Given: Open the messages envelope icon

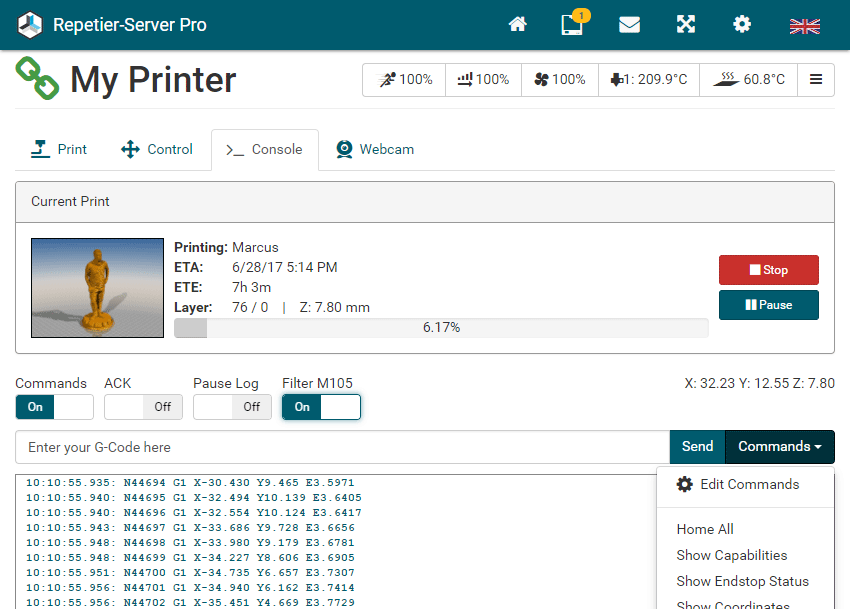Looking at the screenshot, I should [x=629, y=25].
